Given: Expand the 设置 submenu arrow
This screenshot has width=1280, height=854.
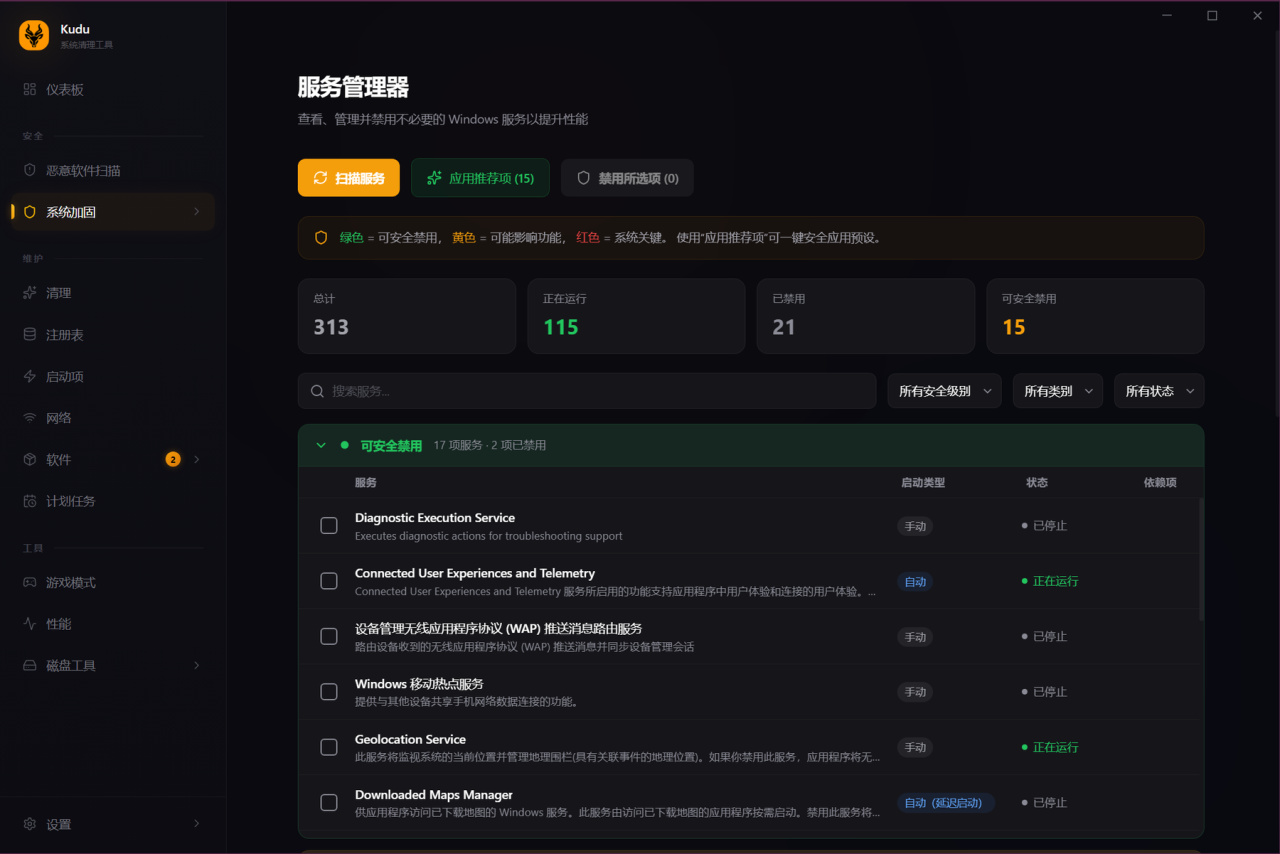Looking at the screenshot, I should (196, 824).
